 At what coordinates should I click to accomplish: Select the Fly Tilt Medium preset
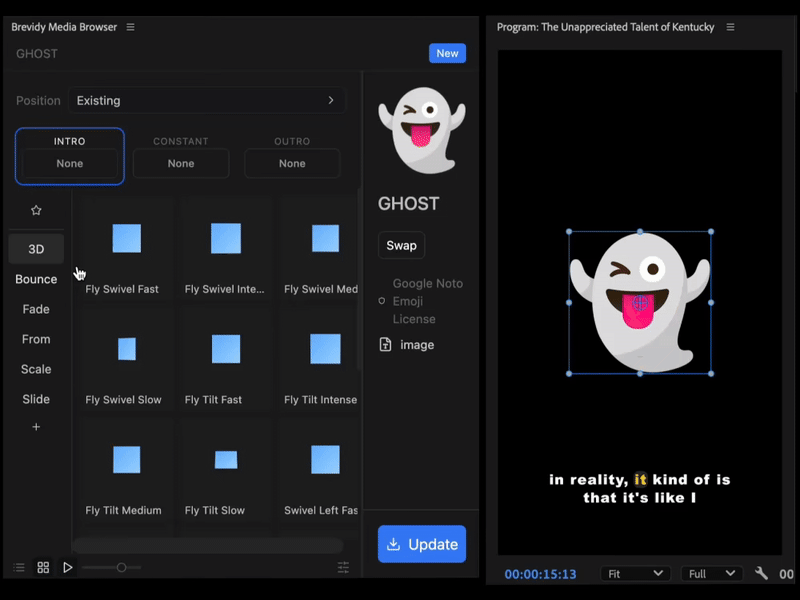pos(127,470)
